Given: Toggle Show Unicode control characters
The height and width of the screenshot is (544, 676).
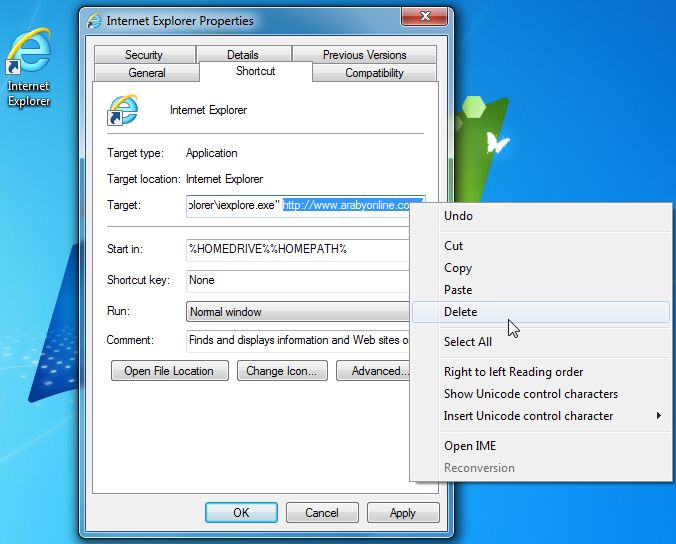Looking at the screenshot, I should coord(541,394).
